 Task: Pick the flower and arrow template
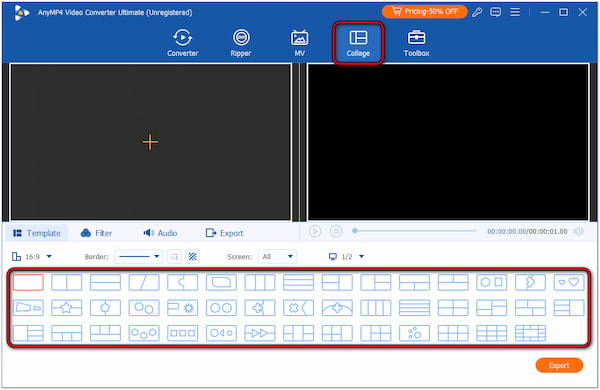click(x=298, y=308)
